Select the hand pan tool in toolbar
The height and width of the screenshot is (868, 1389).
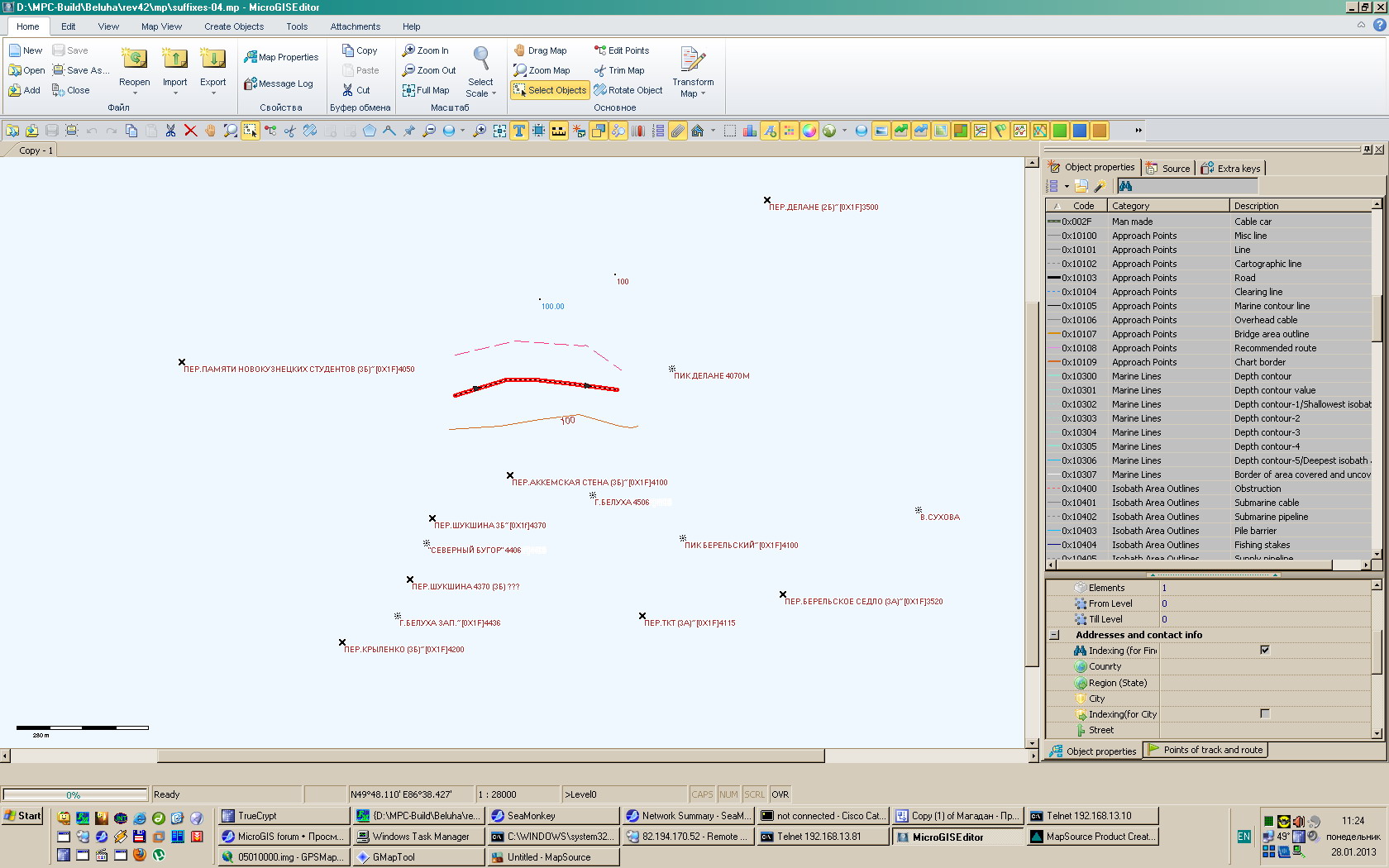point(210,131)
